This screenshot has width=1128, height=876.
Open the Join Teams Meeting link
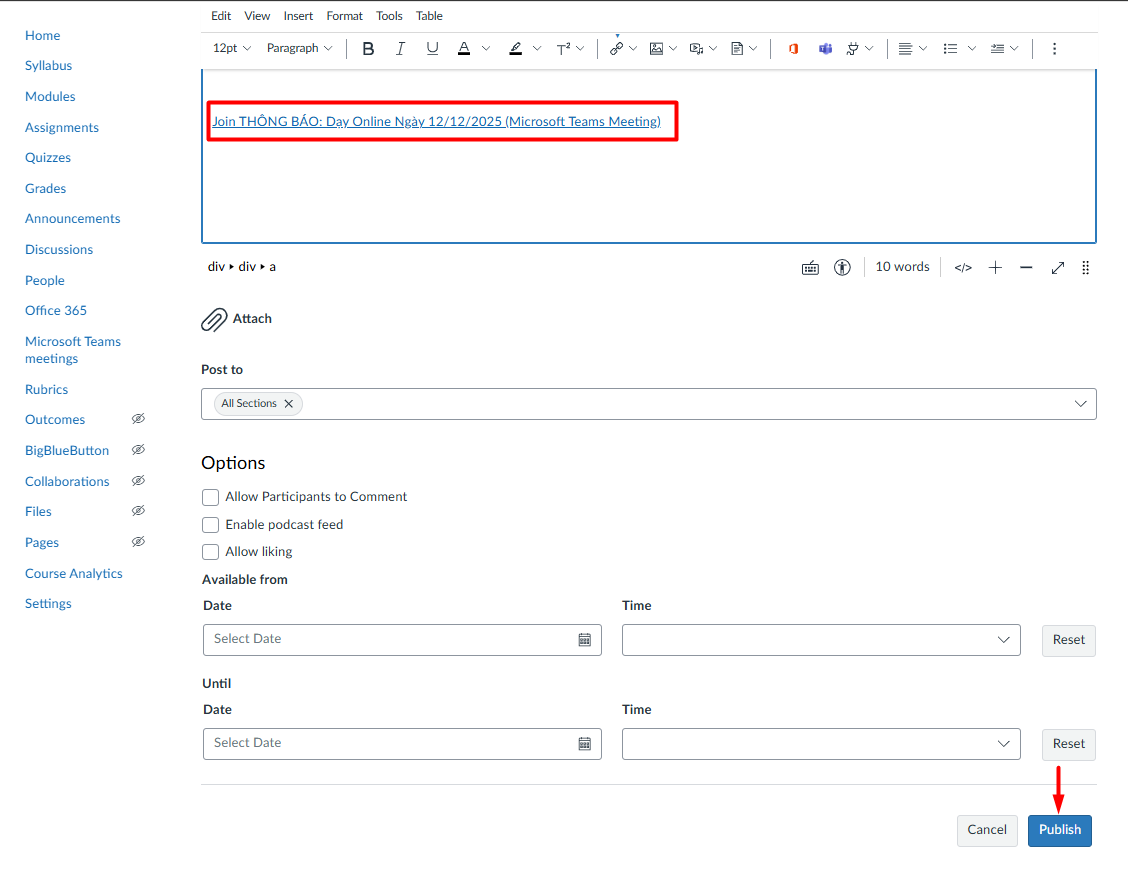(x=436, y=121)
